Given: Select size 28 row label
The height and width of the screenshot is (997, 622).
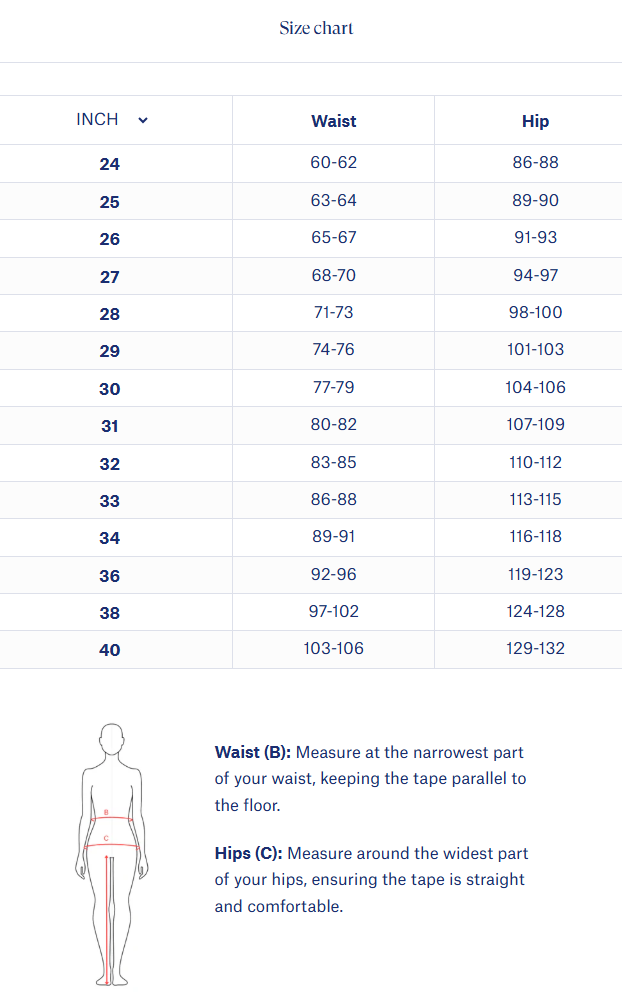Looking at the screenshot, I should (x=110, y=314).
